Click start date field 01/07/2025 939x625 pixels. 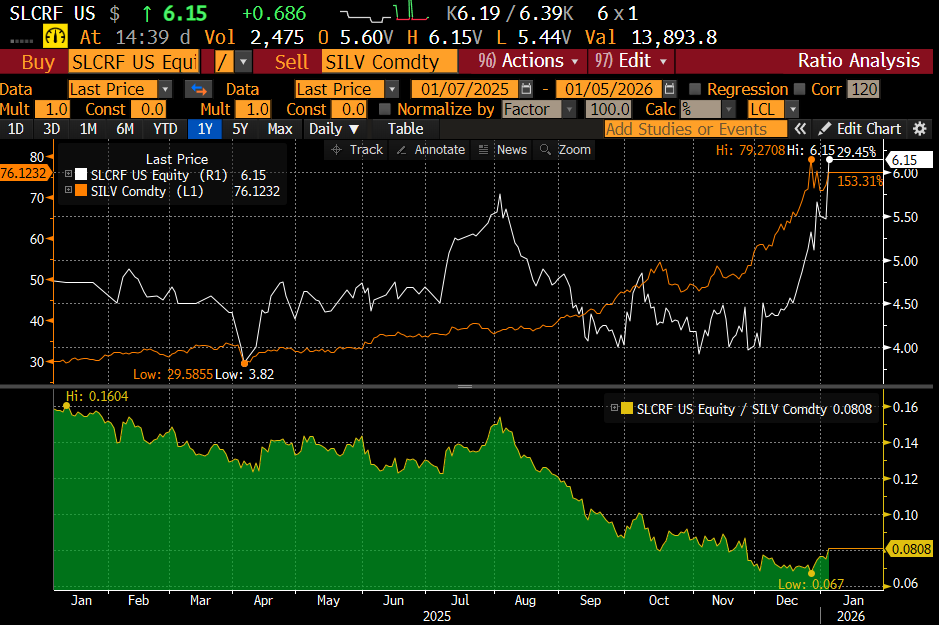[465, 89]
